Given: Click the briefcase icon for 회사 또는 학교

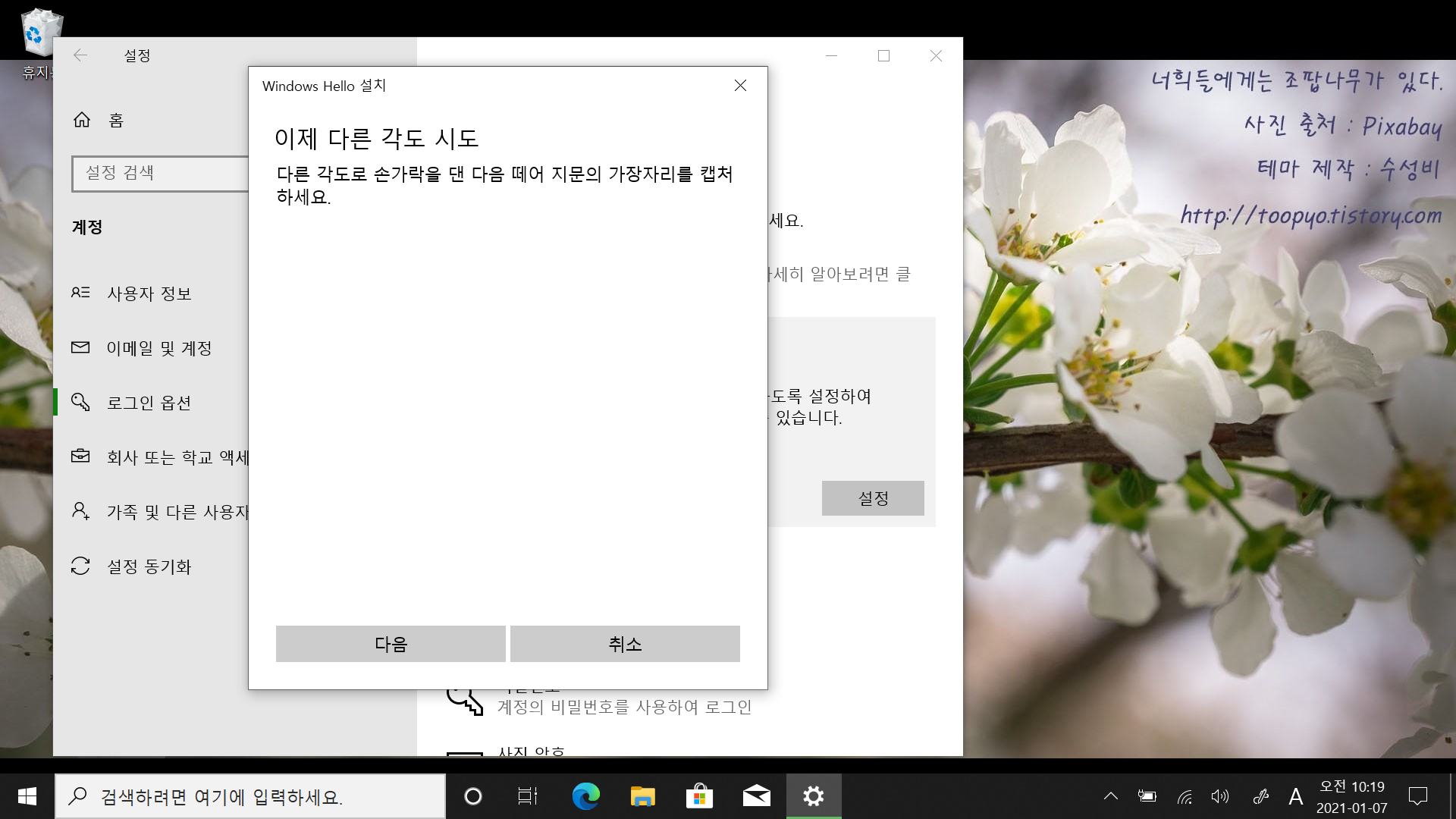Looking at the screenshot, I should [x=80, y=457].
